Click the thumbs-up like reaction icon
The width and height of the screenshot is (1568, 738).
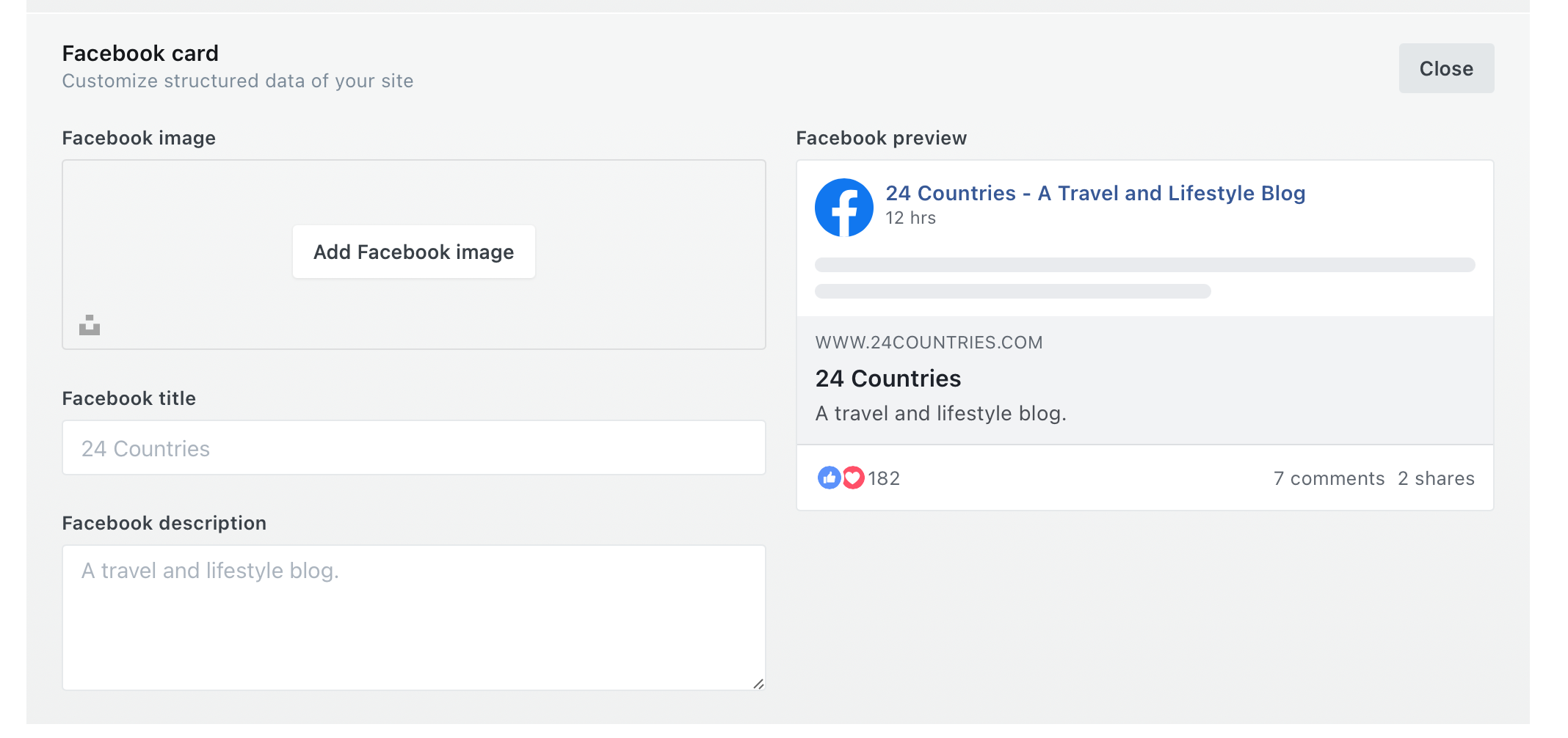[x=829, y=478]
